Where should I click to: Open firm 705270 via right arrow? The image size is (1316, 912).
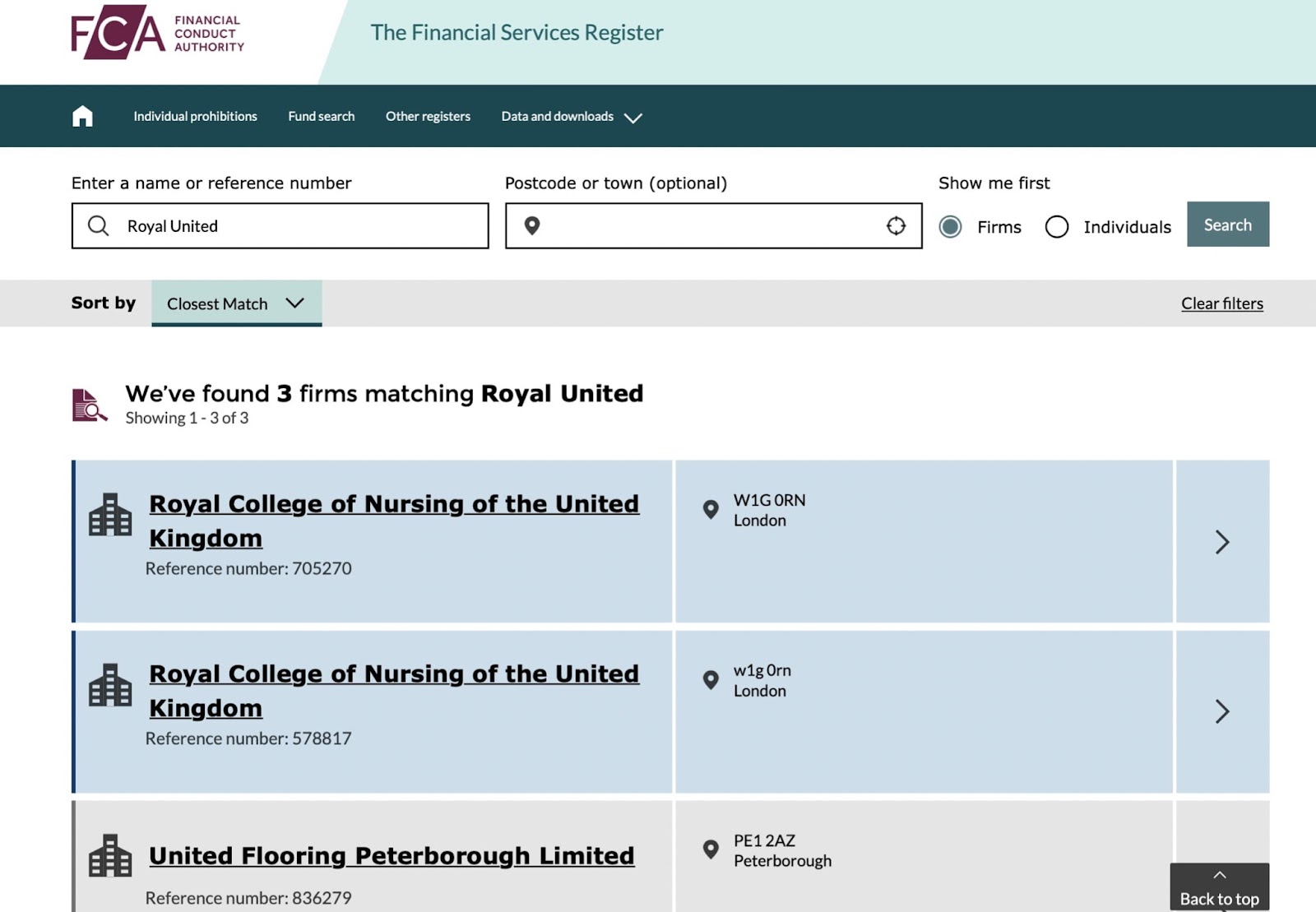[1222, 541]
